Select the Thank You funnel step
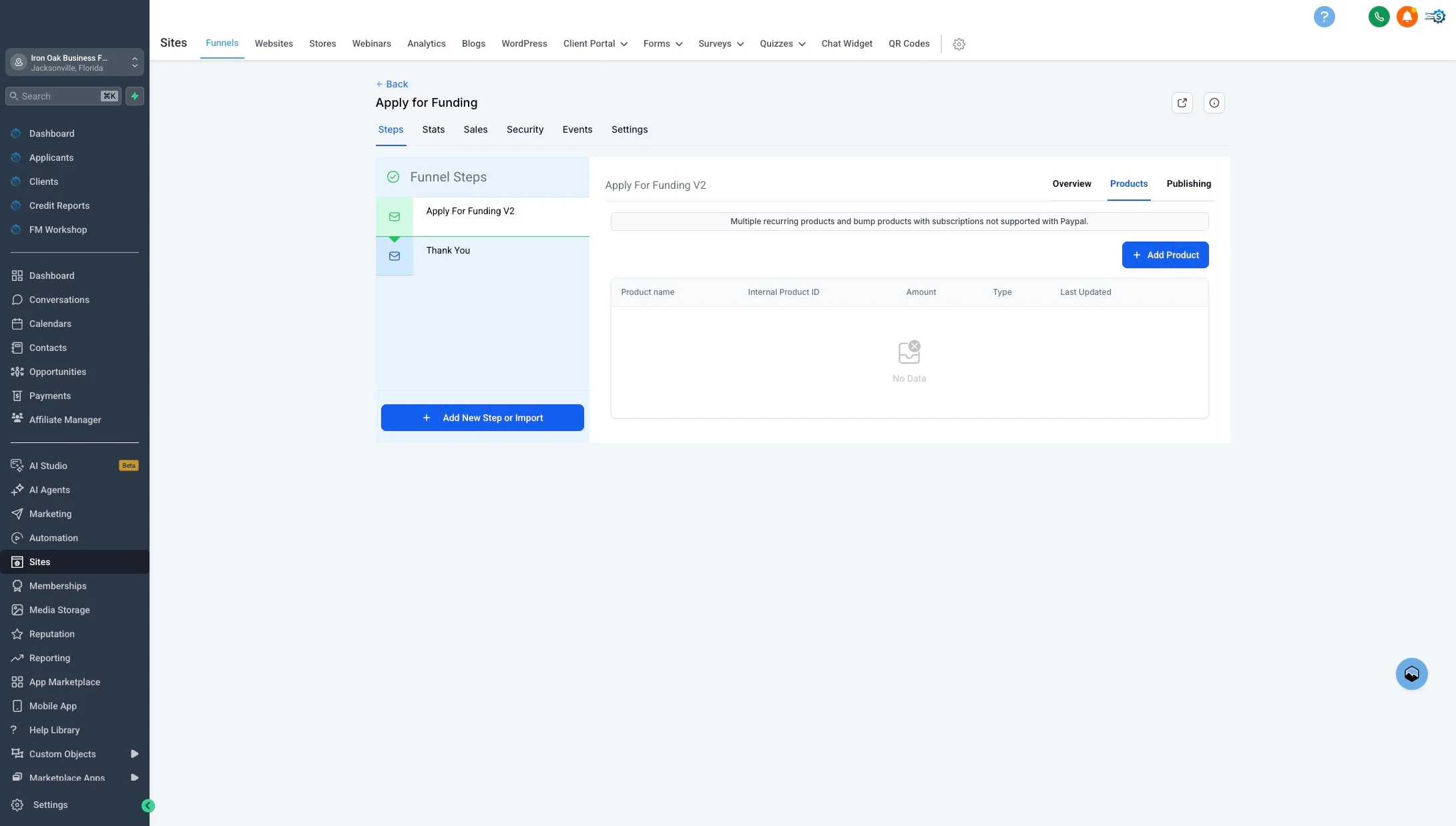Viewport: 1456px width, 826px height. [x=483, y=256]
